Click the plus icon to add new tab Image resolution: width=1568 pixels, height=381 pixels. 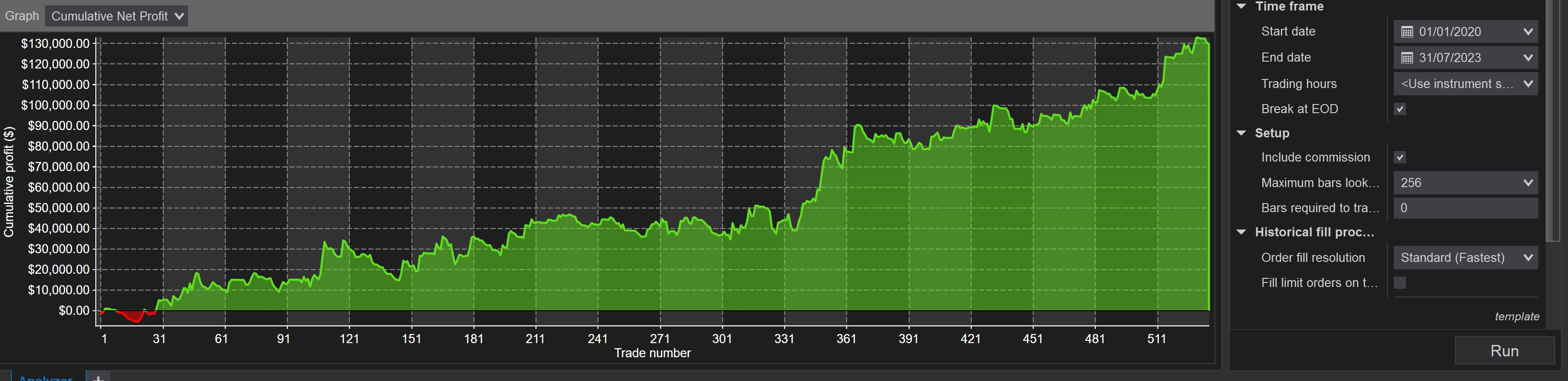click(x=98, y=377)
